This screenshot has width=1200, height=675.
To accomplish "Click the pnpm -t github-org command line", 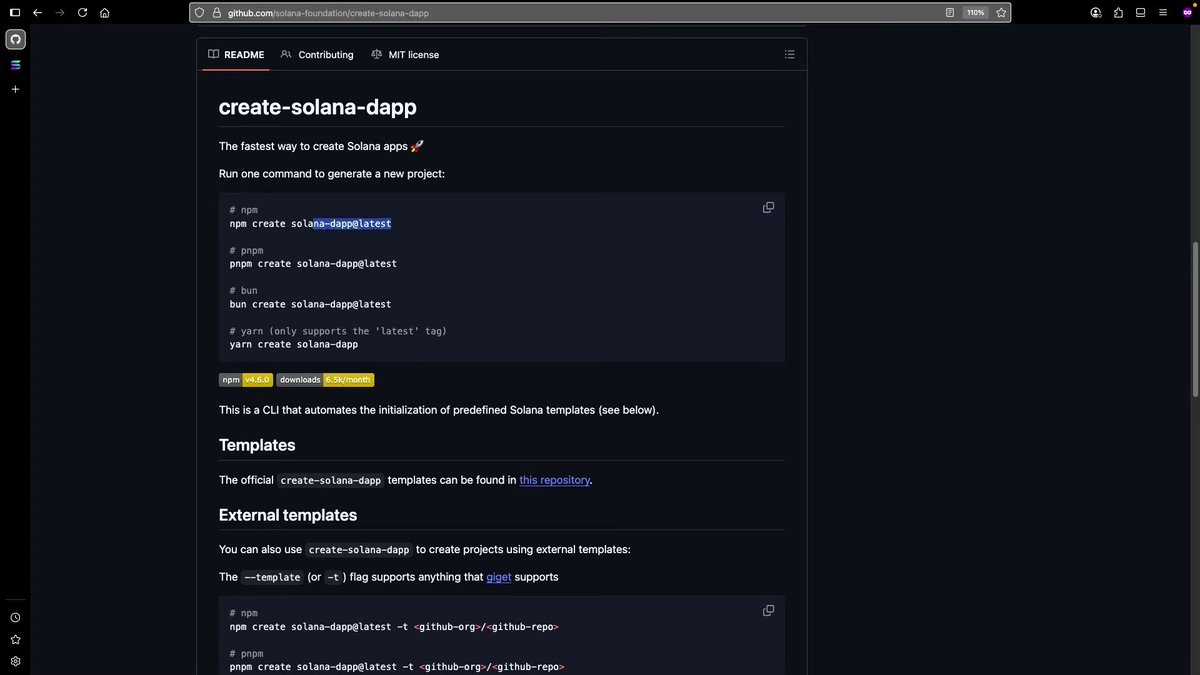I will point(397,667).
